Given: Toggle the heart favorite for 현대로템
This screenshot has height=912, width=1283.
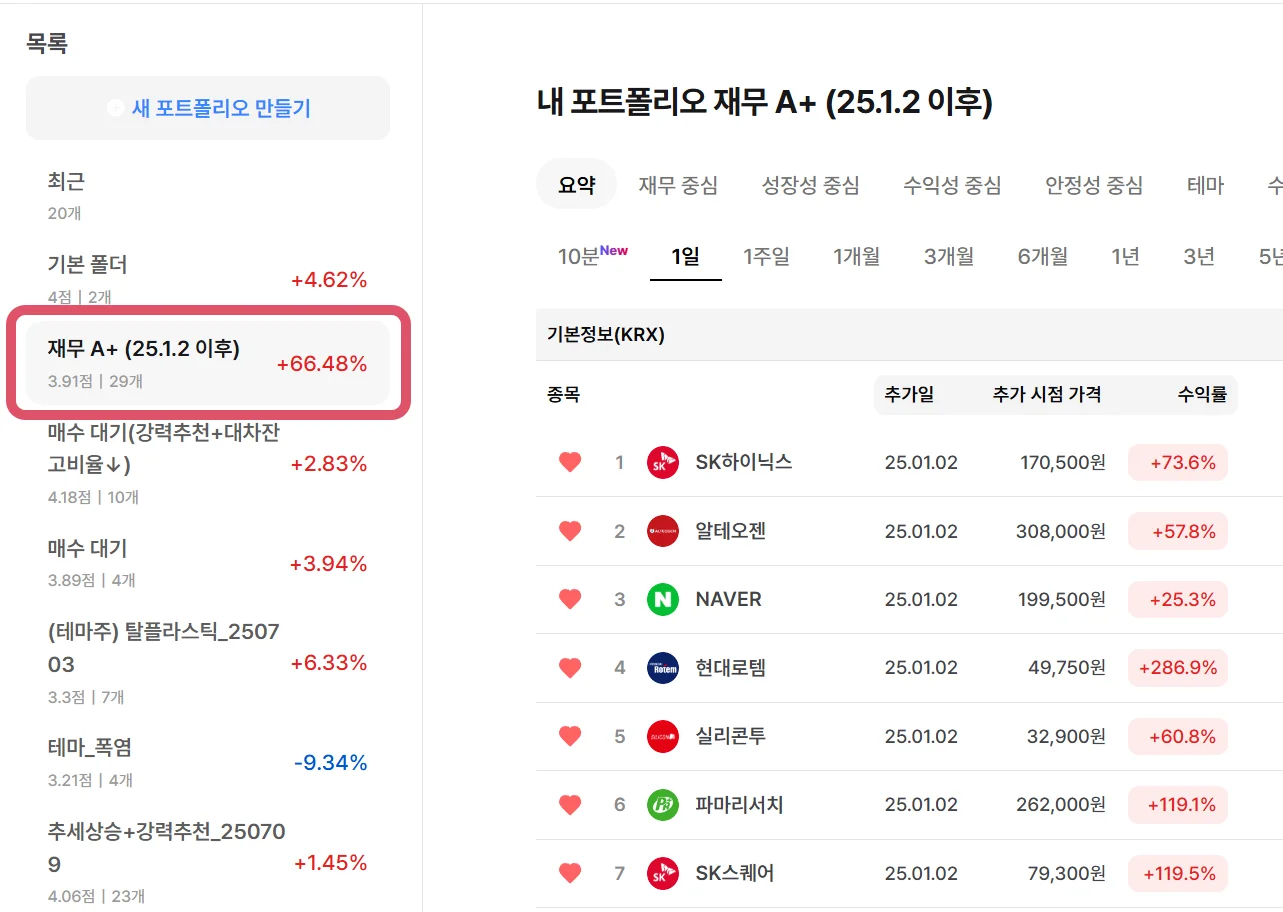Looking at the screenshot, I should (570, 668).
